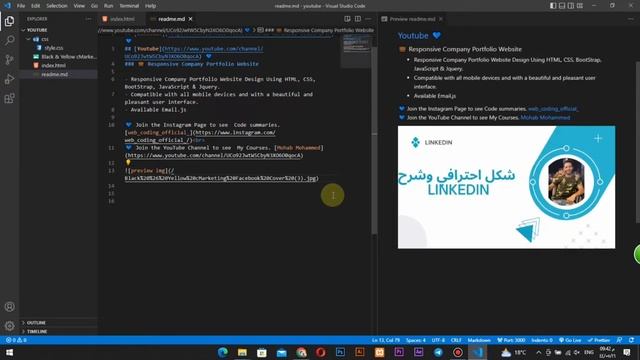Click UTF-8 encoding selector

(x=438, y=340)
